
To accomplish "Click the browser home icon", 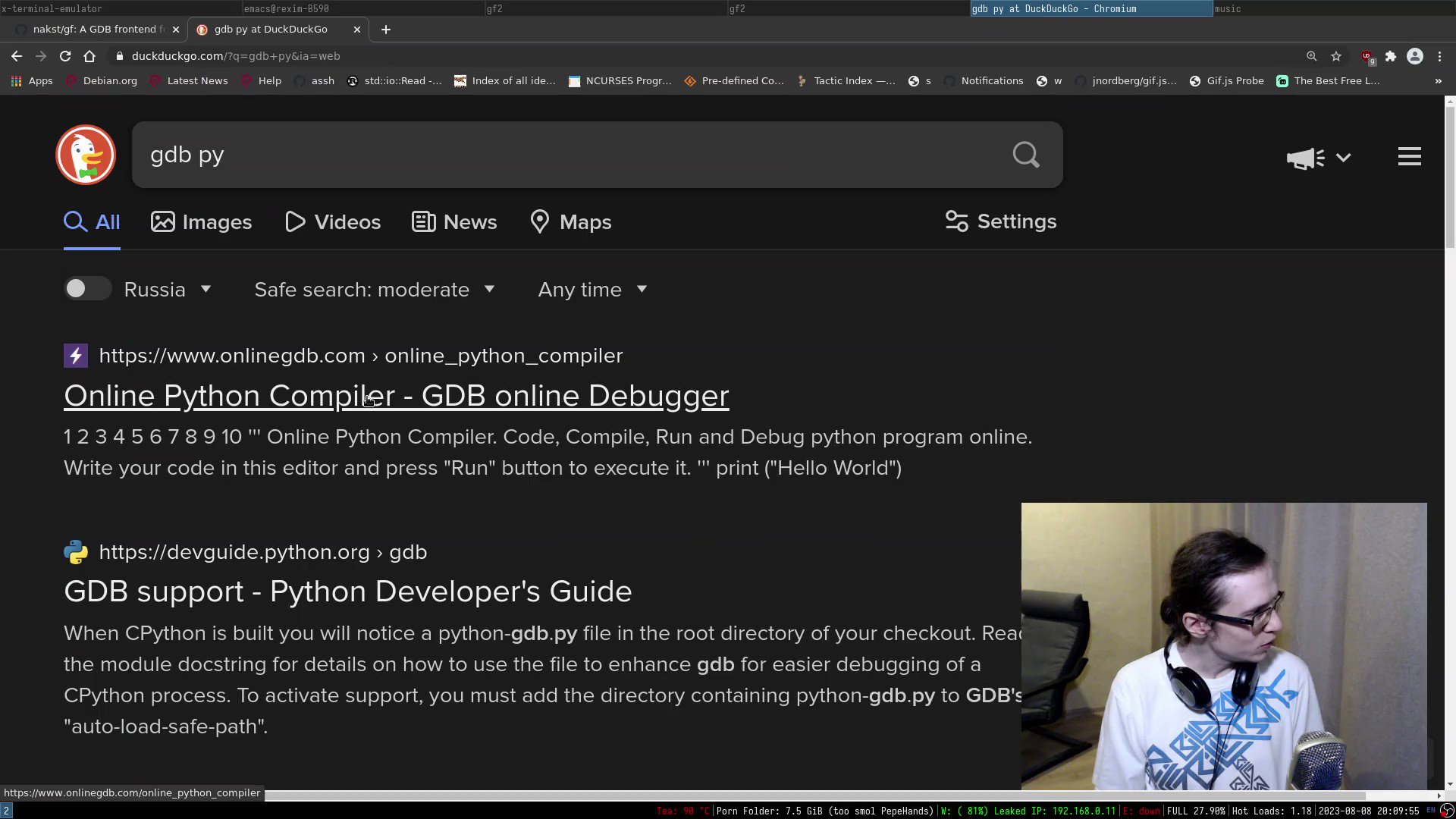I will tap(89, 56).
